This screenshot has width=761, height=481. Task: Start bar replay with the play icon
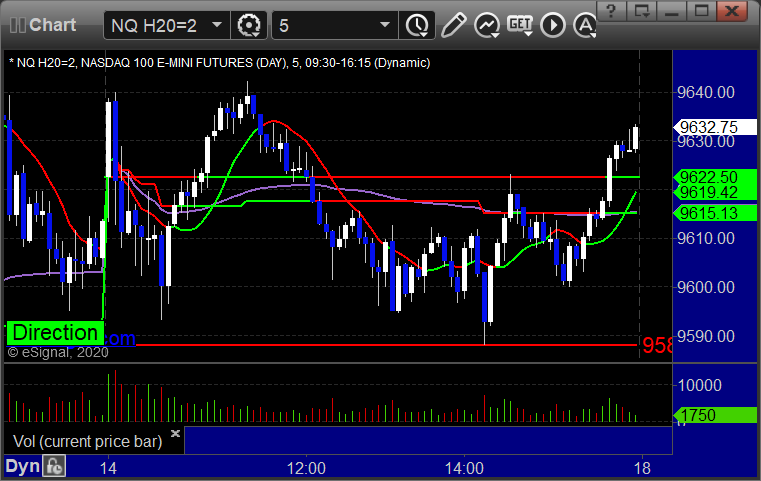pos(553,25)
